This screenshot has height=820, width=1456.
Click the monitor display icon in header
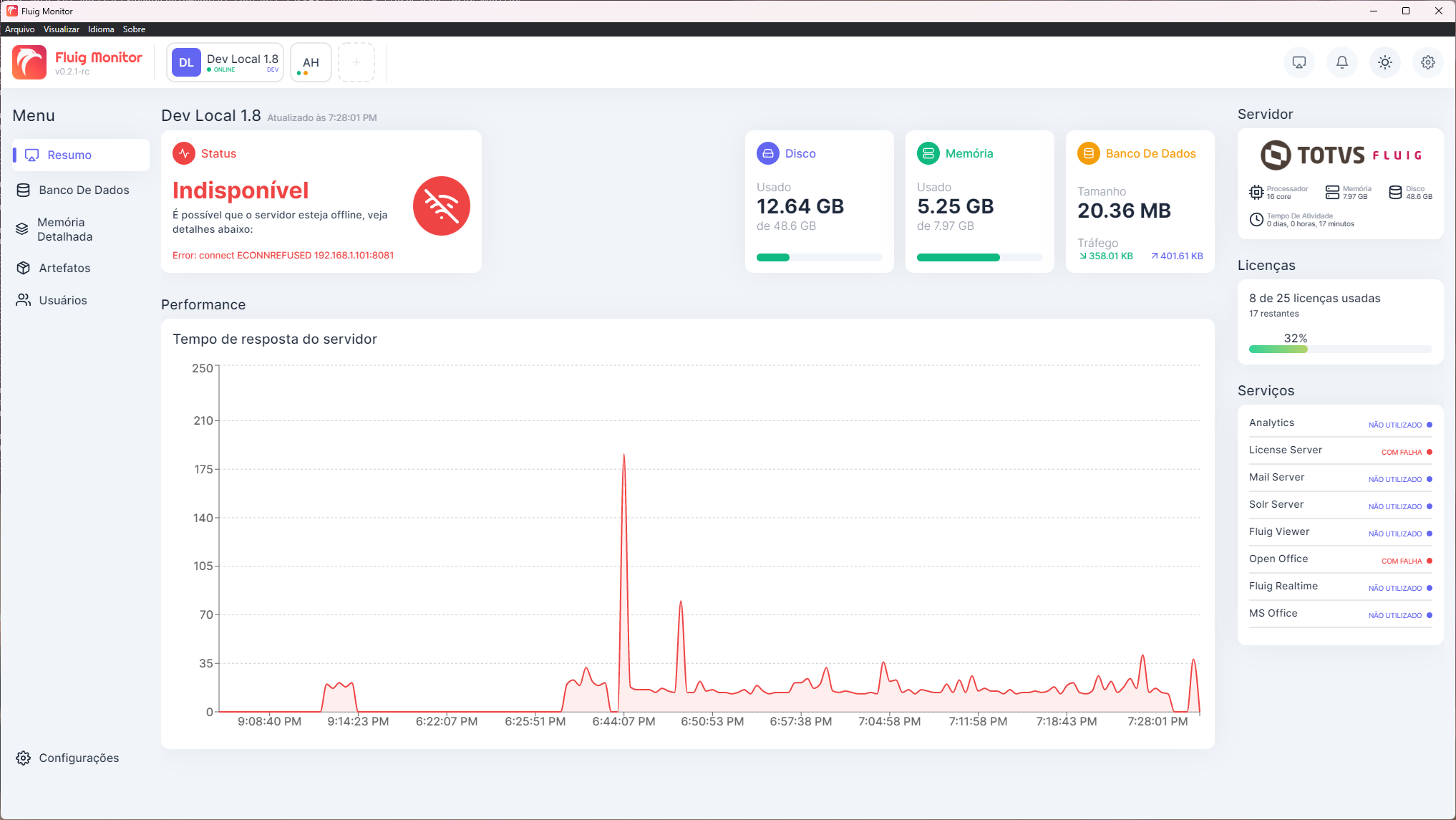(1299, 62)
